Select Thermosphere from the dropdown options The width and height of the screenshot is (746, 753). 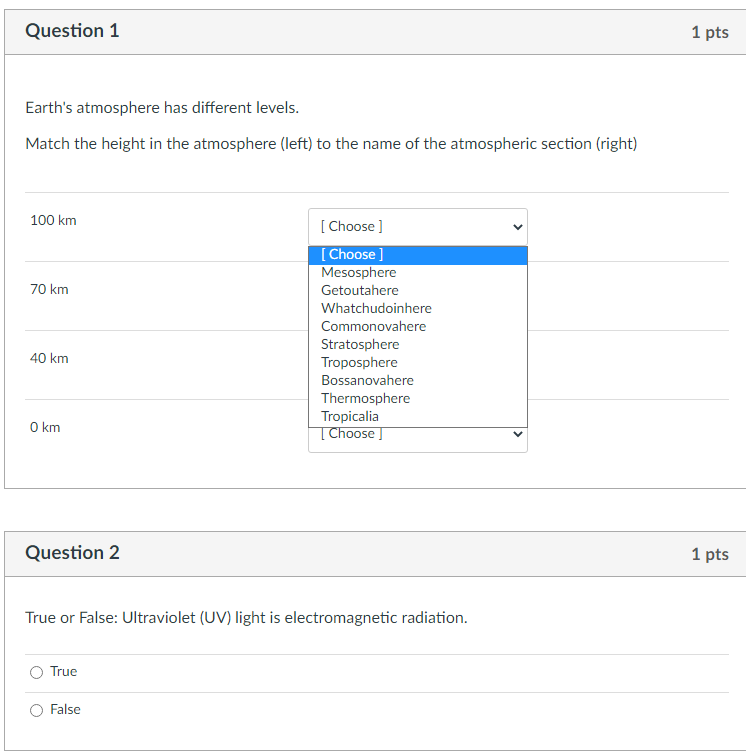tap(417, 399)
